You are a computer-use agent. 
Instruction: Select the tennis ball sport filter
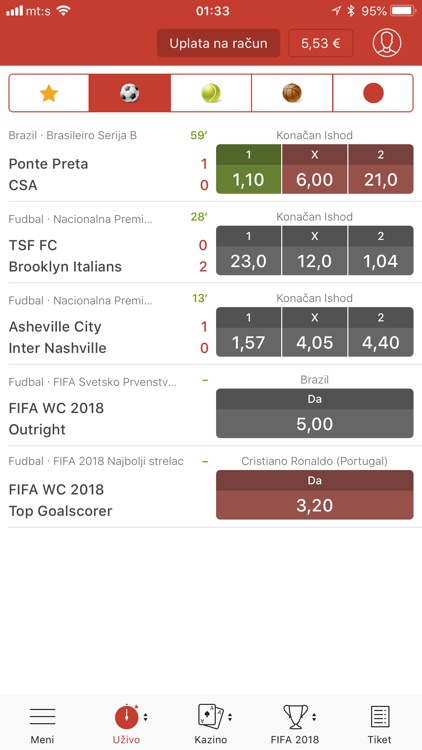coord(211,93)
